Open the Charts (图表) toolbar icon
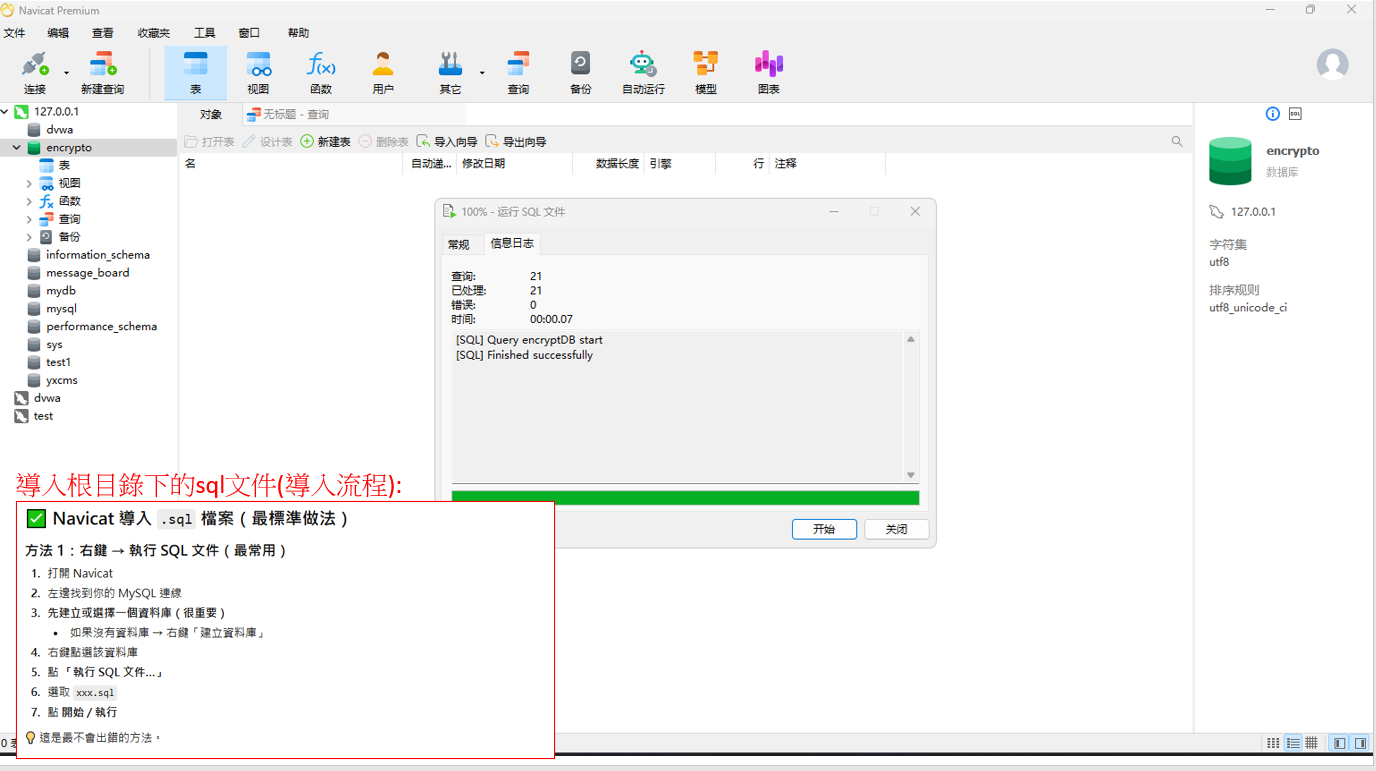Viewport: 1376px width, 771px height. pyautogui.click(x=768, y=73)
